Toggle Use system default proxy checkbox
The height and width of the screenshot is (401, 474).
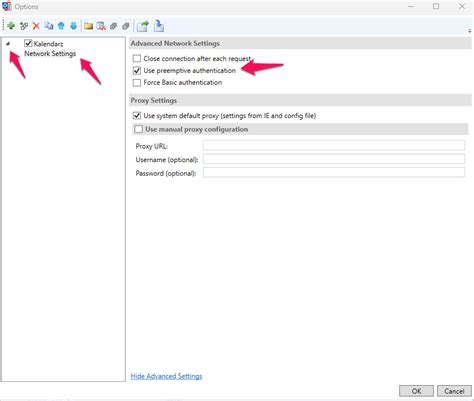coord(137,116)
